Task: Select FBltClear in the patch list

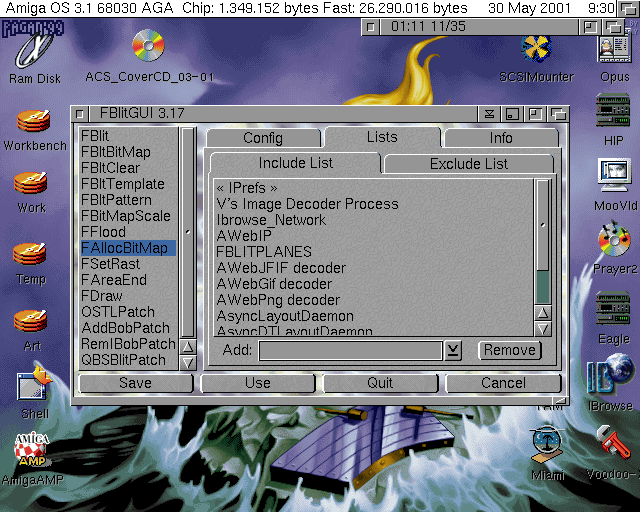Action: 128,168
